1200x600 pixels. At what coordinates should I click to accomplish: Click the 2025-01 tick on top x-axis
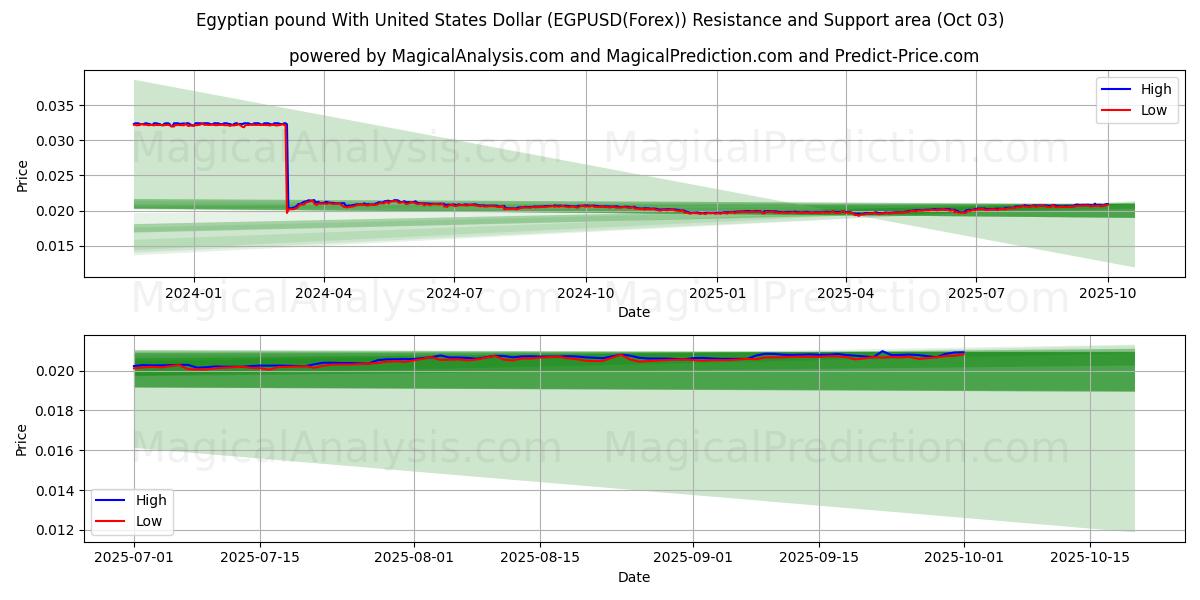[716, 294]
